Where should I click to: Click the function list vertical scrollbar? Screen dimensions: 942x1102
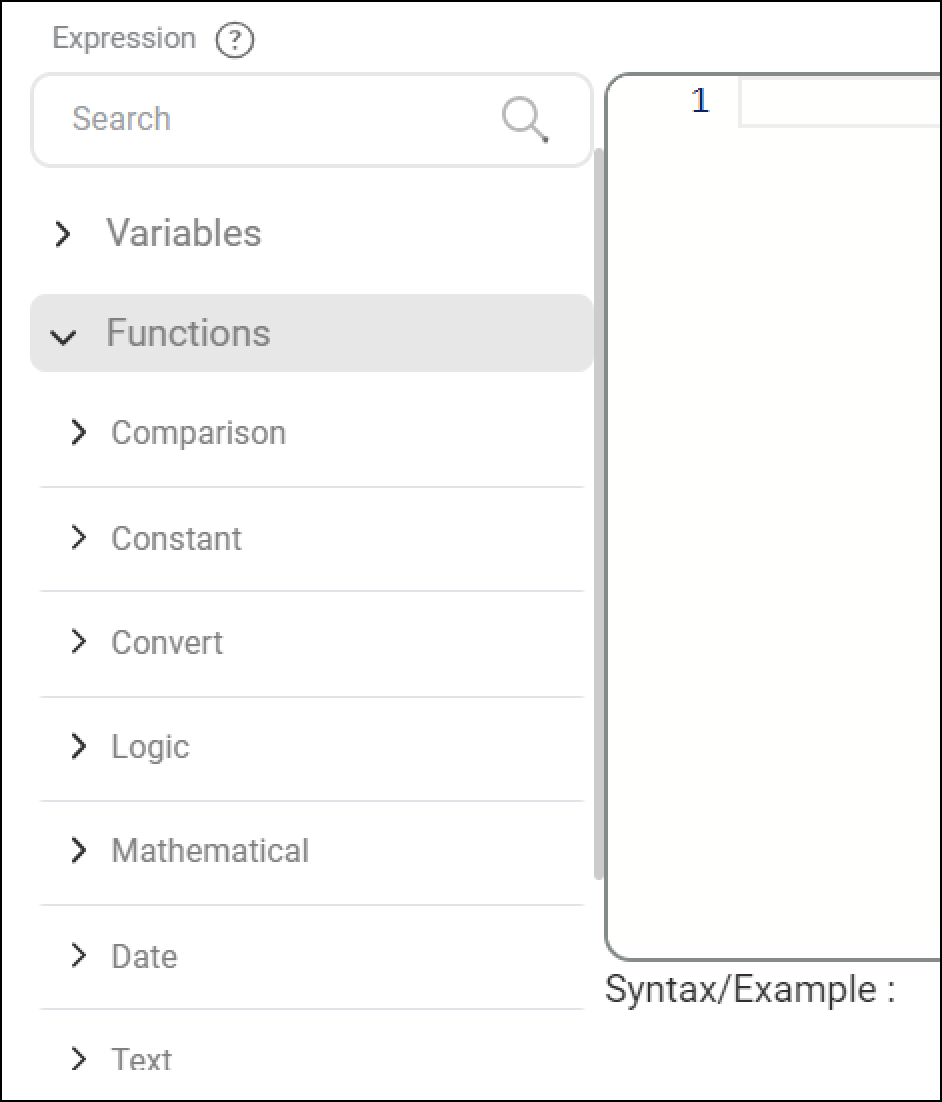pyautogui.click(x=599, y=513)
